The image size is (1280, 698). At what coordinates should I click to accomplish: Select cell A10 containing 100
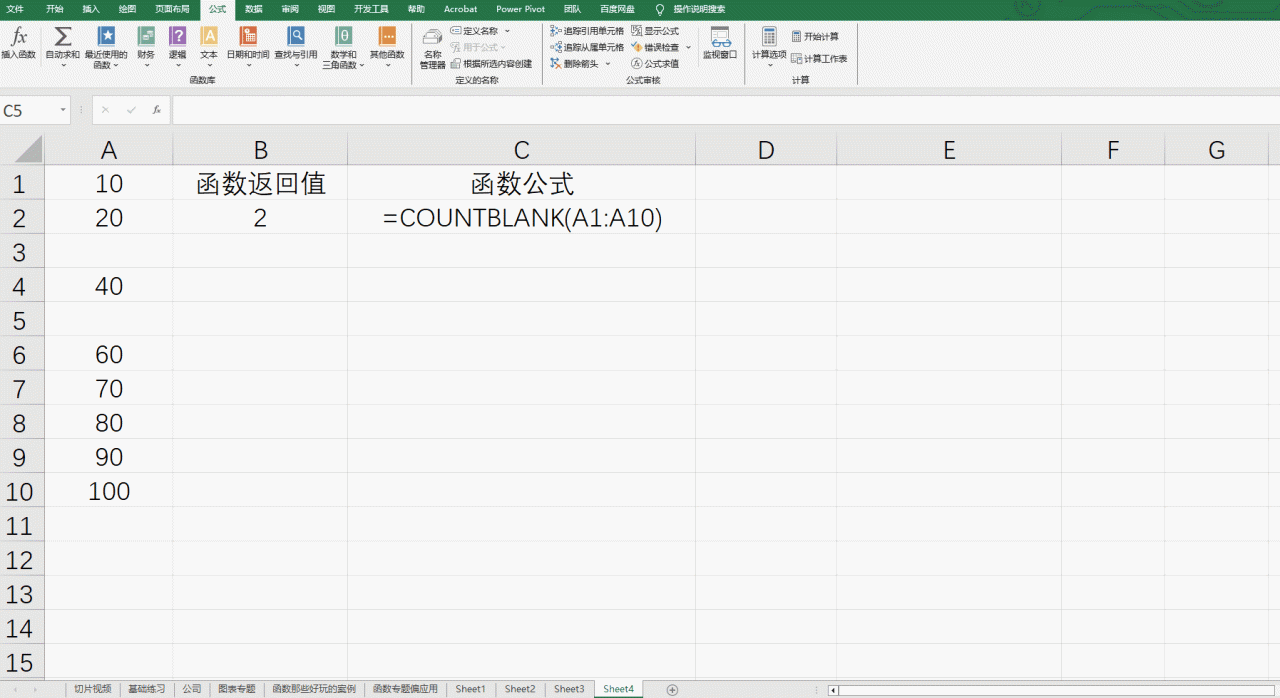point(109,491)
